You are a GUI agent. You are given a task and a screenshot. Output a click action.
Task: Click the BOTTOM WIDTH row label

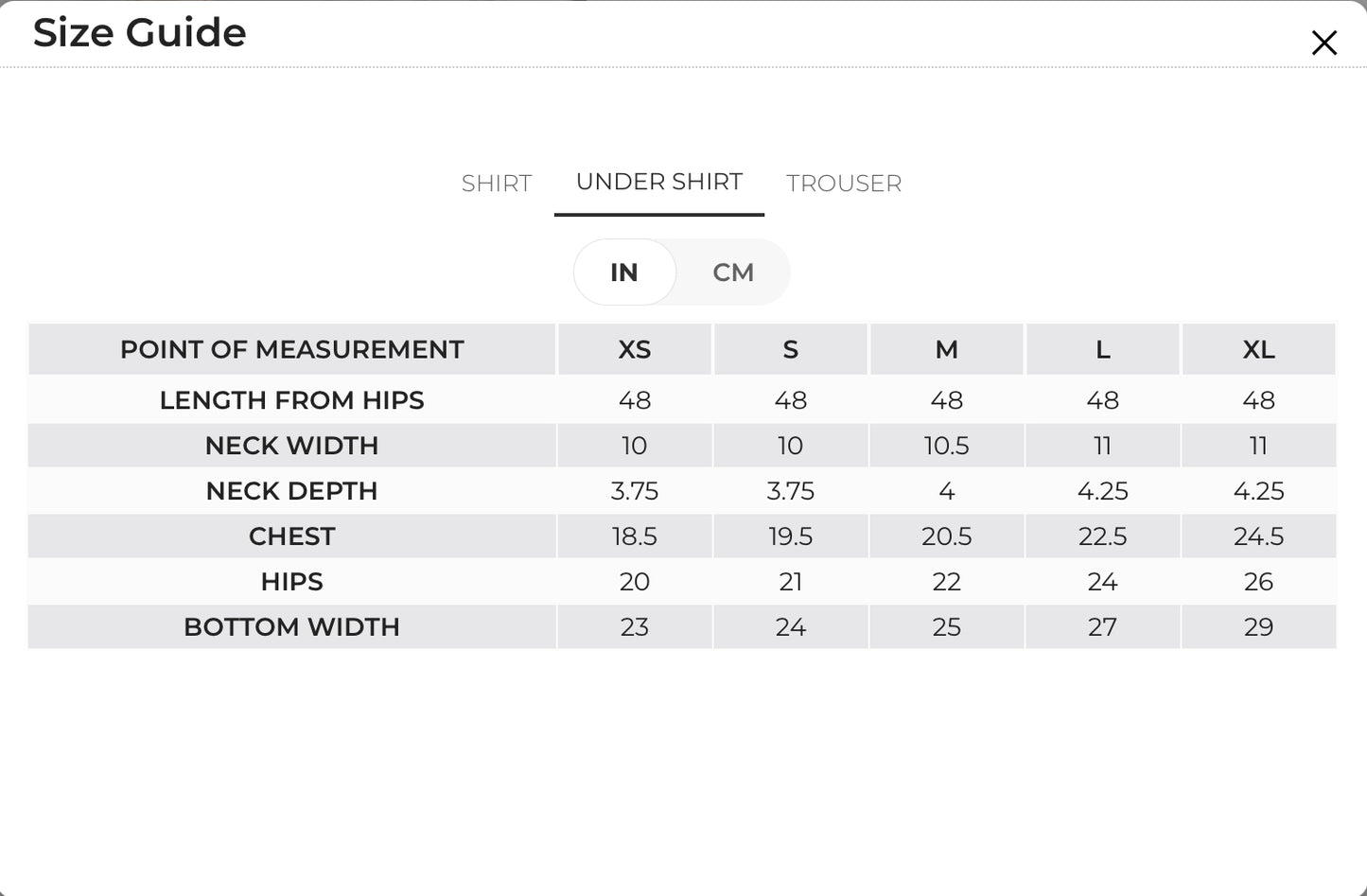(x=292, y=627)
